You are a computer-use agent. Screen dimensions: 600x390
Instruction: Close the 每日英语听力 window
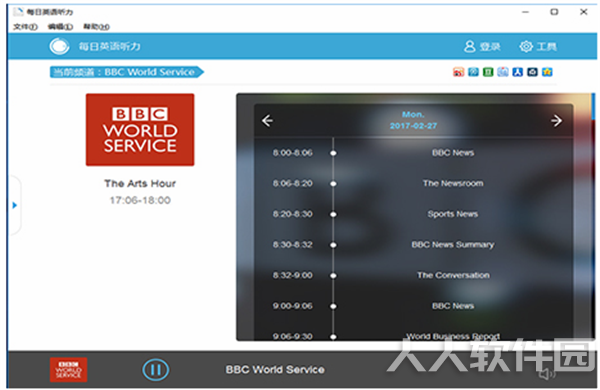[584, 12]
